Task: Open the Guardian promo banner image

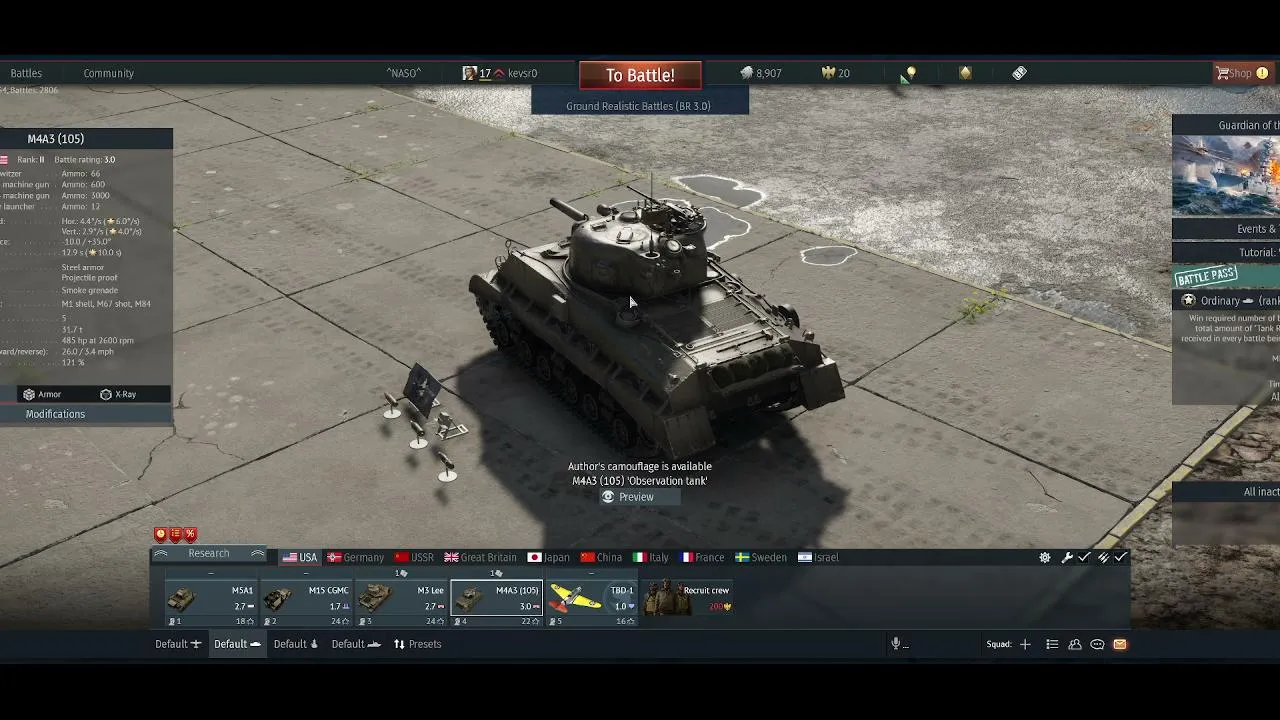Action: pyautogui.click(x=1226, y=176)
